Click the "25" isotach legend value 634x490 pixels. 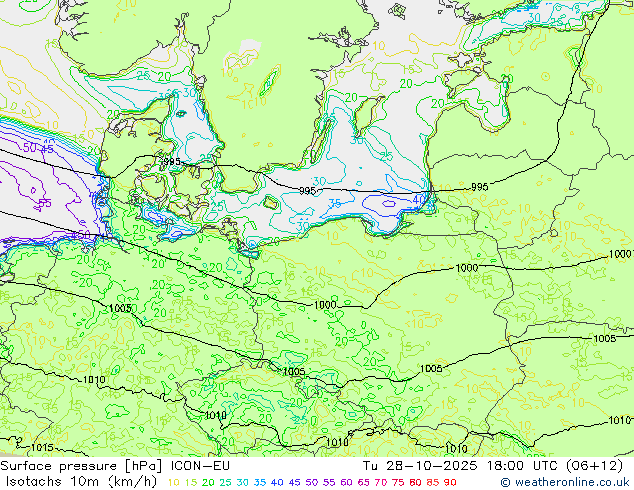(x=225, y=482)
